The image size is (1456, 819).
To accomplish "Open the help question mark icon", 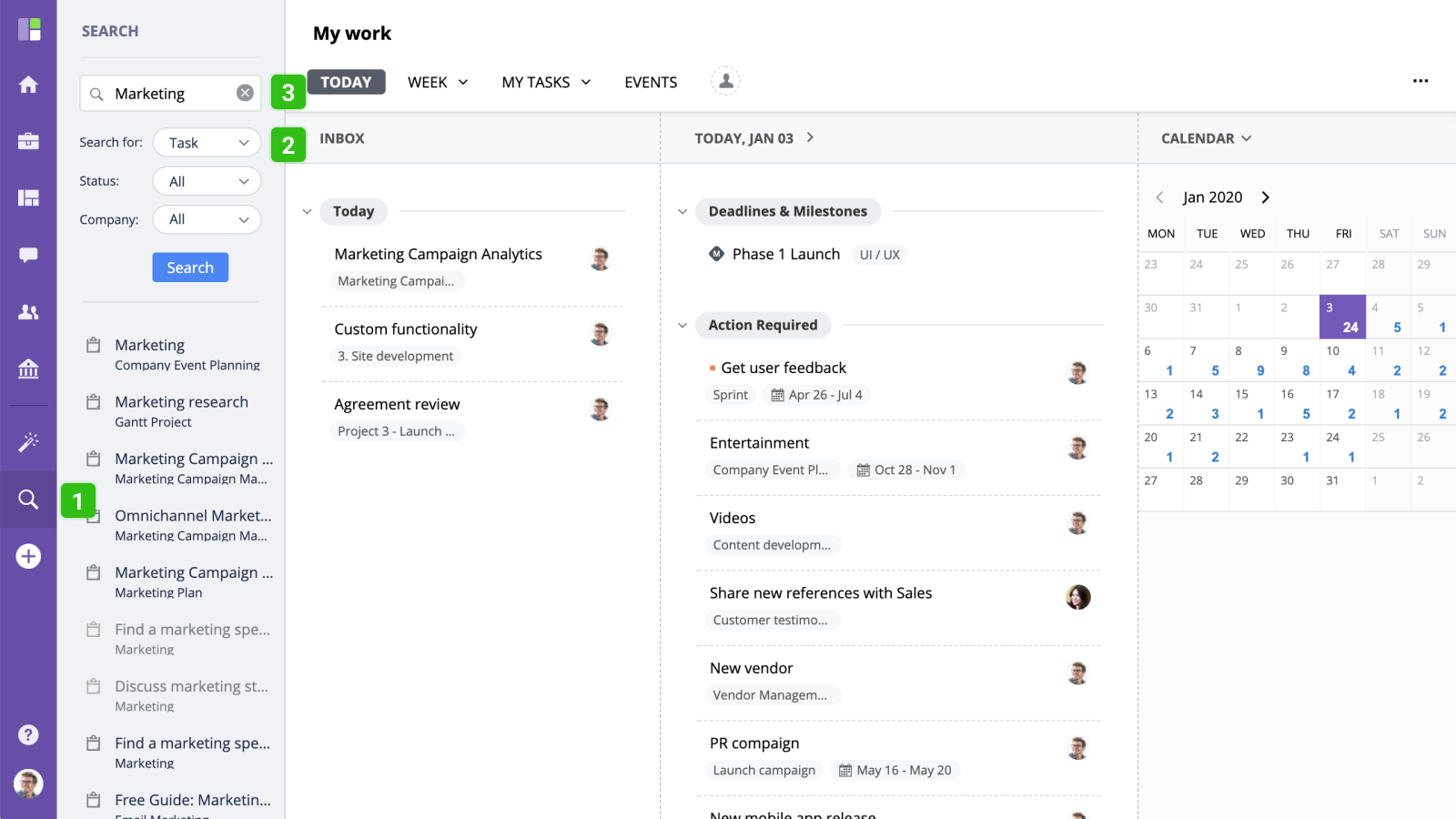I will [x=28, y=734].
